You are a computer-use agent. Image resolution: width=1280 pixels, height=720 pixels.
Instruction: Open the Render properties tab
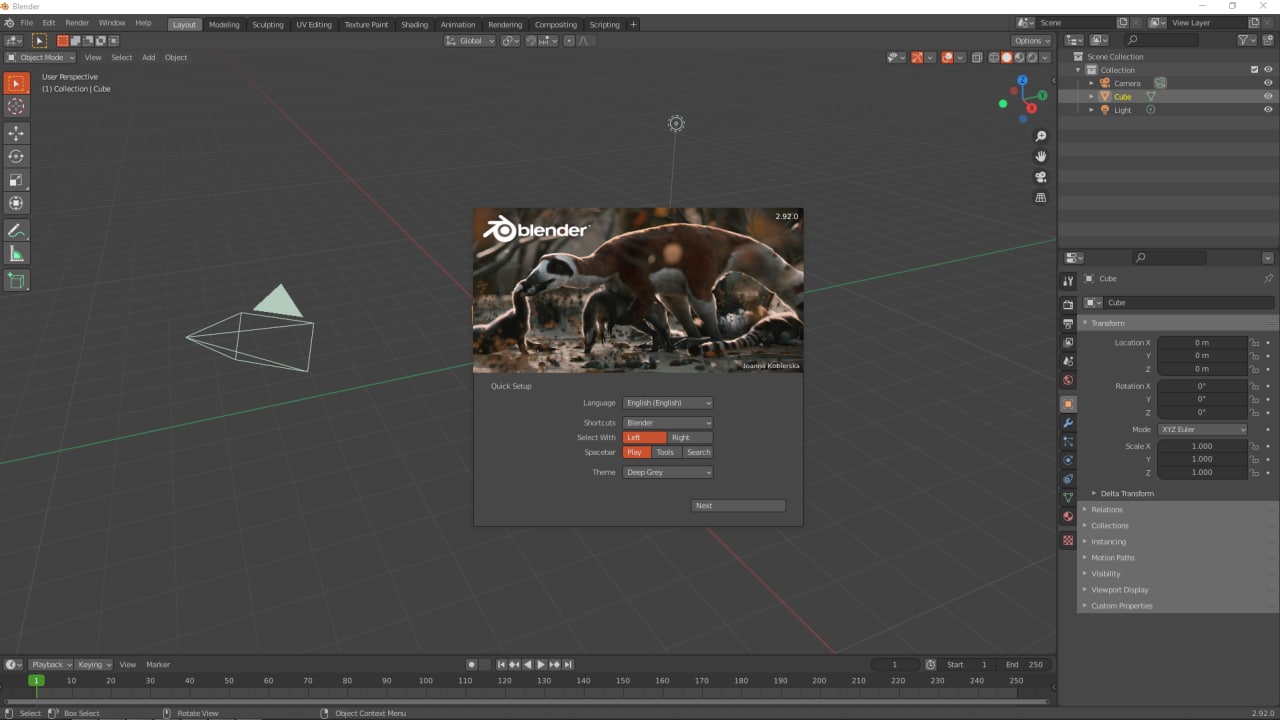[x=1068, y=304]
